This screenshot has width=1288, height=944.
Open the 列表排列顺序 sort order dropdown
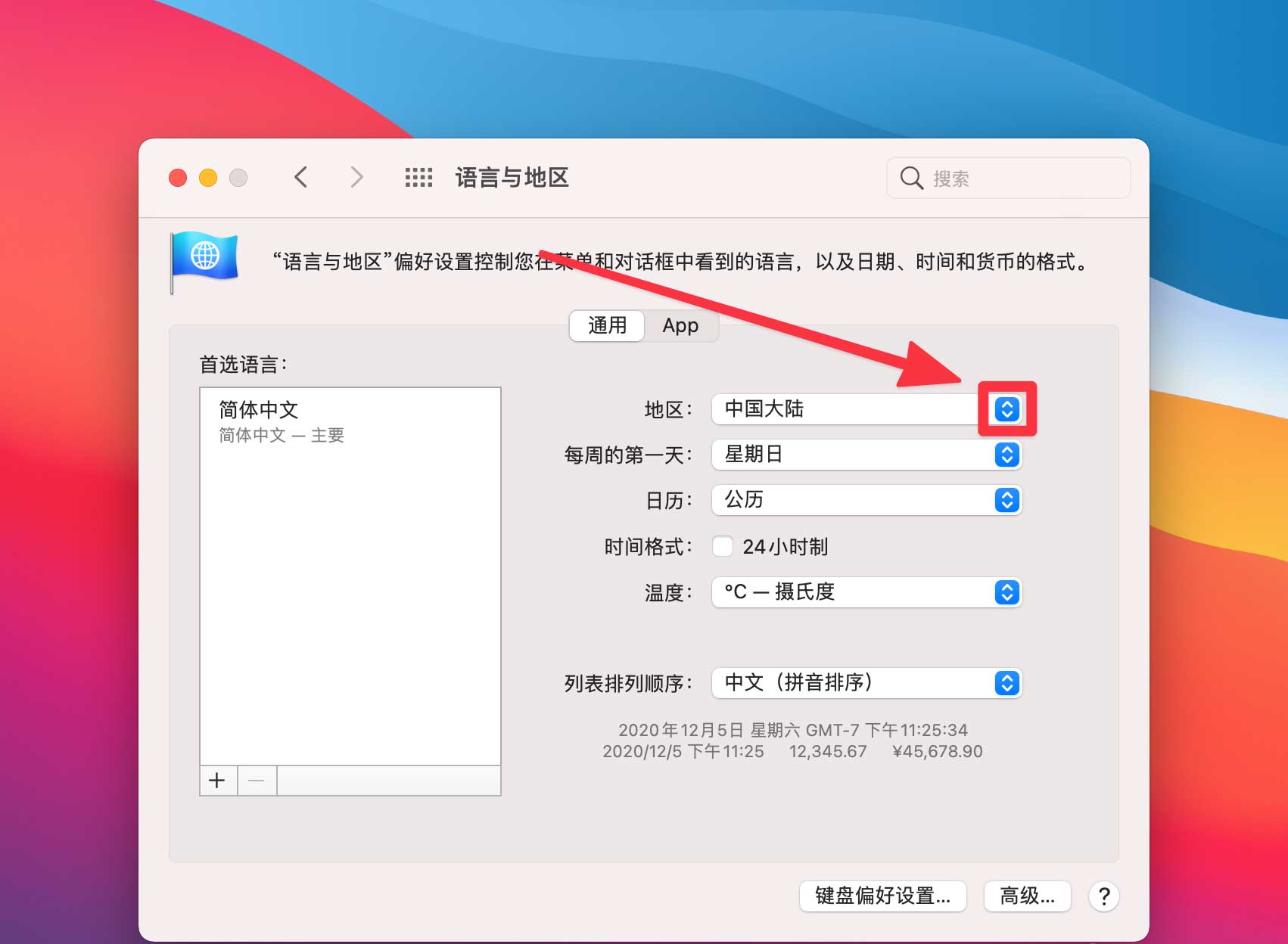pos(1006,683)
